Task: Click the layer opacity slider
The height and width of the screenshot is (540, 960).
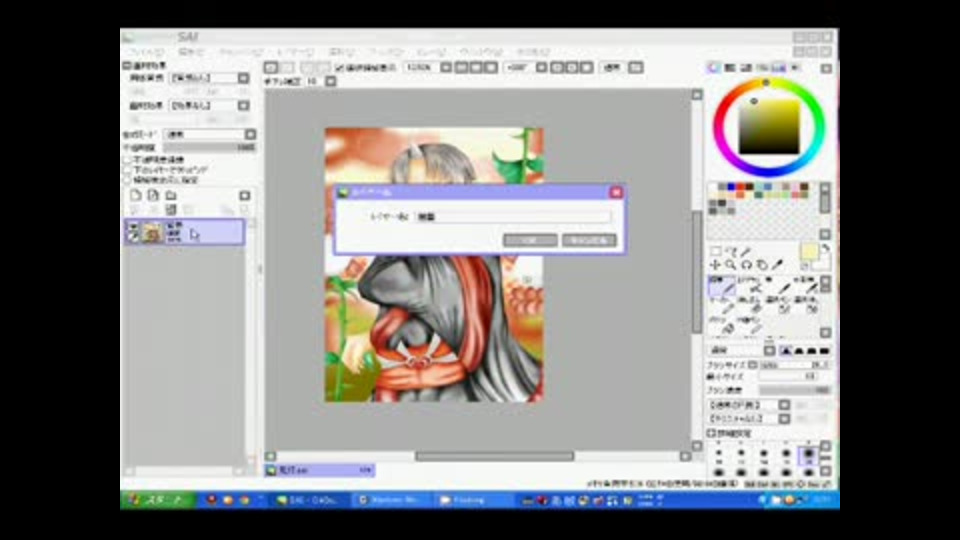Action: (209, 148)
